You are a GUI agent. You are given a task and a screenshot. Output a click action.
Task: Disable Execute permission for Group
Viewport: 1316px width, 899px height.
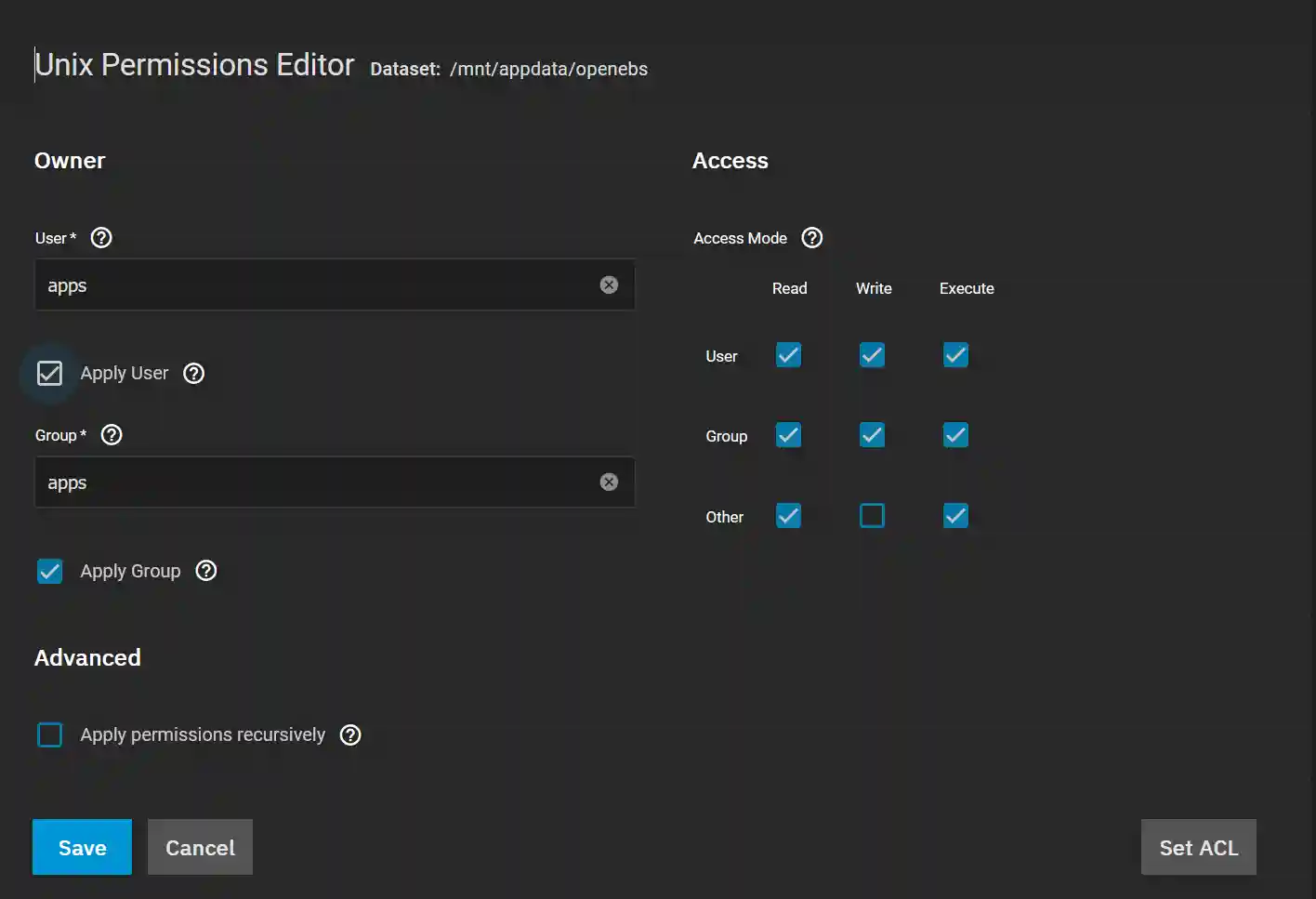(x=955, y=434)
